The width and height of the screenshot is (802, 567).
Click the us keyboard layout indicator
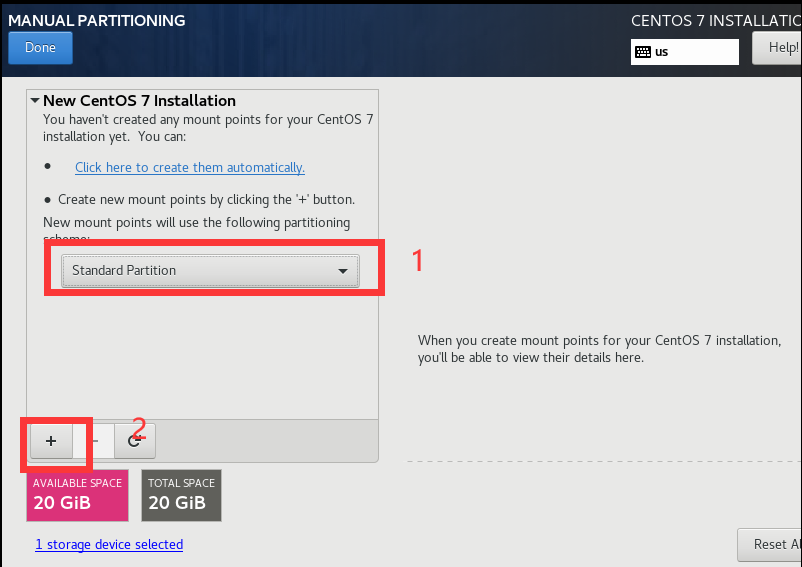(684, 52)
